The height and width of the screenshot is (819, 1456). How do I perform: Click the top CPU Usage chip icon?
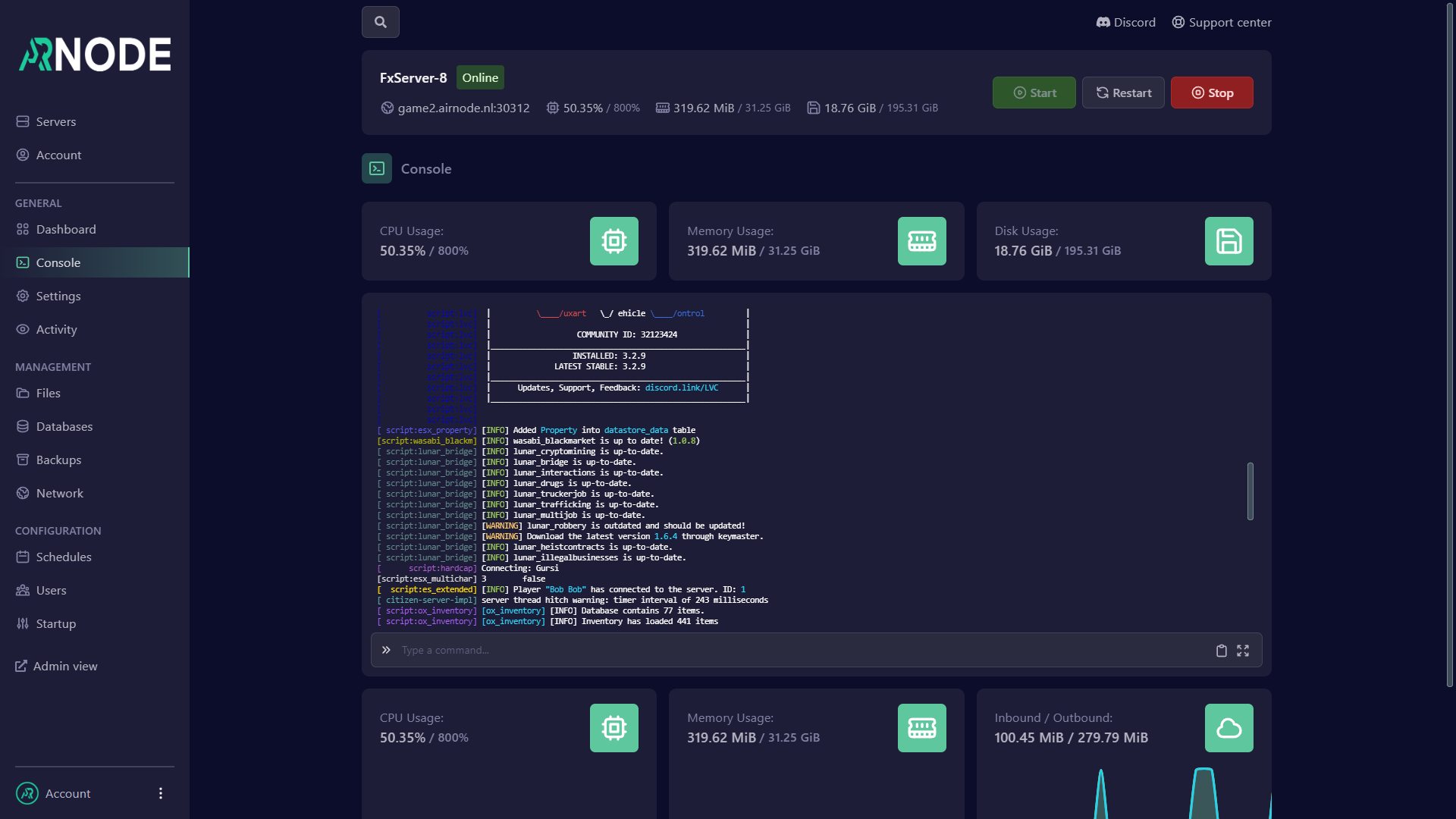point(614,241)
